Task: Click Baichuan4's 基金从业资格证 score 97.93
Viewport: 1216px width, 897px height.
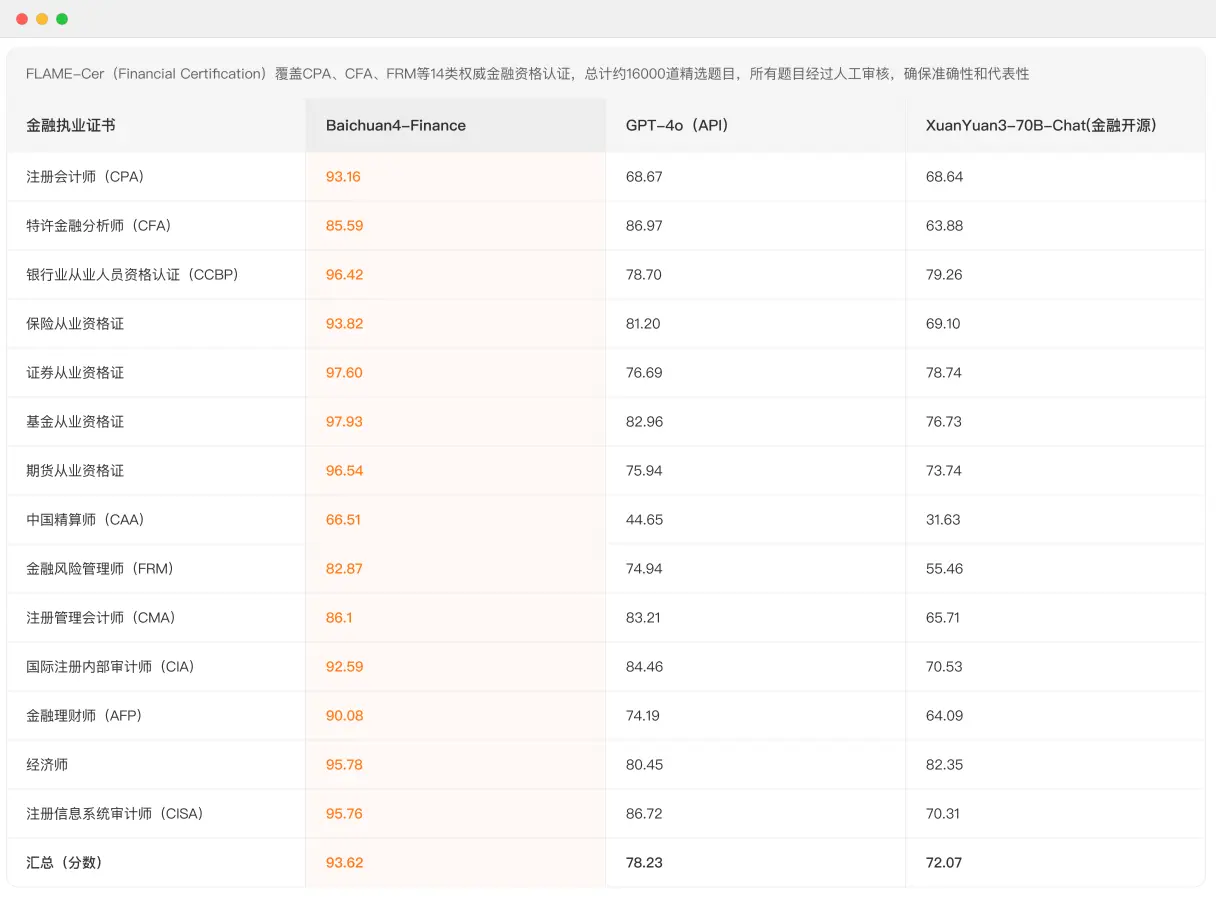Action: click(x=343, y=421)
